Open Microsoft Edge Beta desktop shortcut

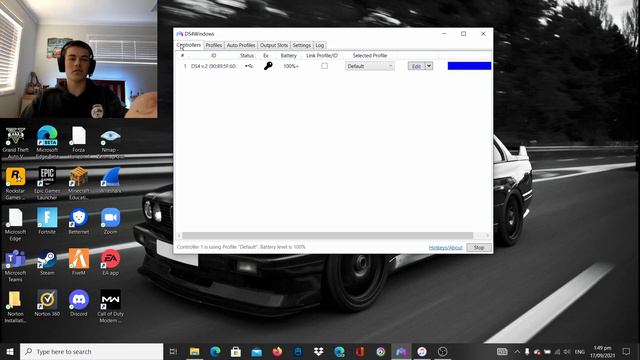tap(47, 142)
